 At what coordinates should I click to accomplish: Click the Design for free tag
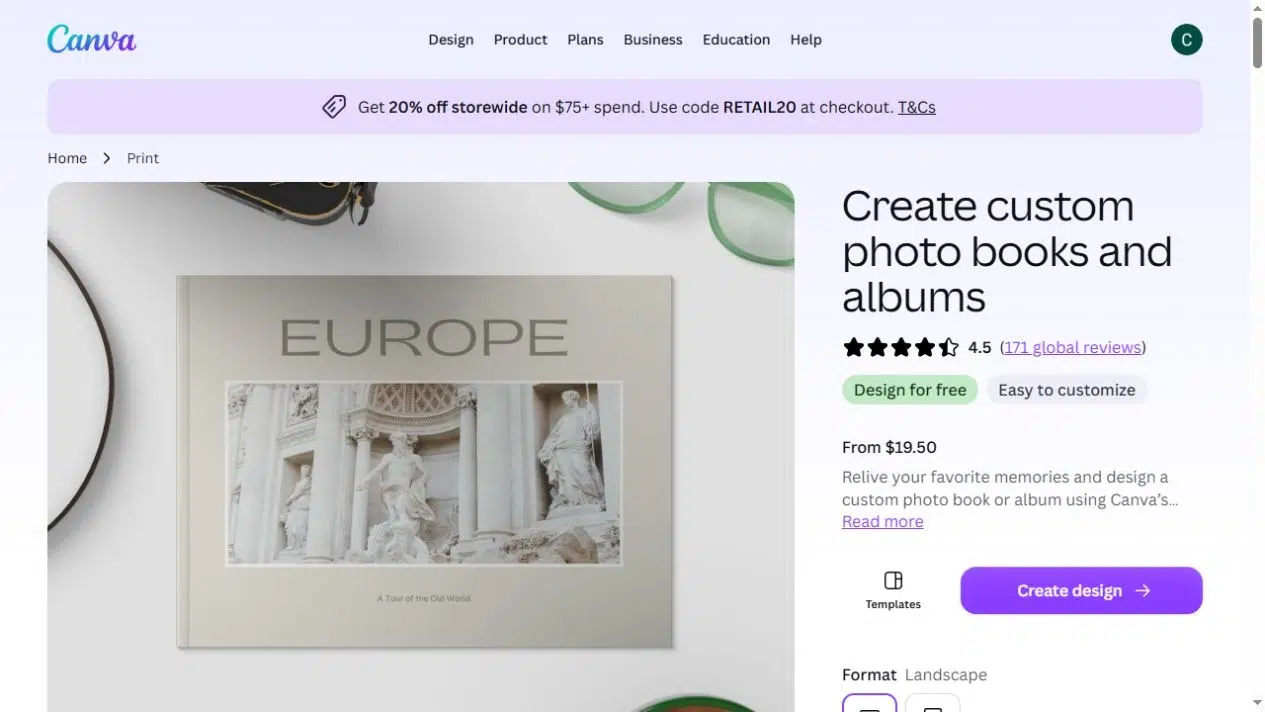tap(910, 390)
